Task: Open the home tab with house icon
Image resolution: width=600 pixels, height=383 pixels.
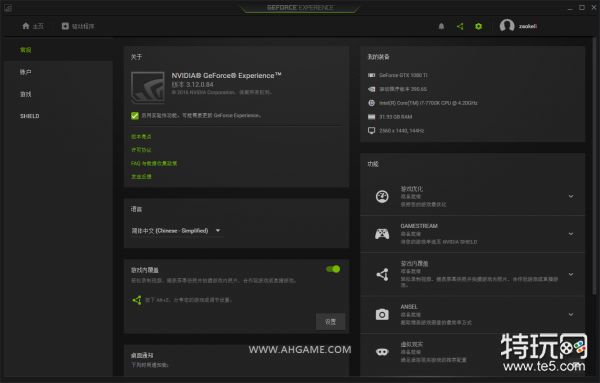Action: (32, 26)
